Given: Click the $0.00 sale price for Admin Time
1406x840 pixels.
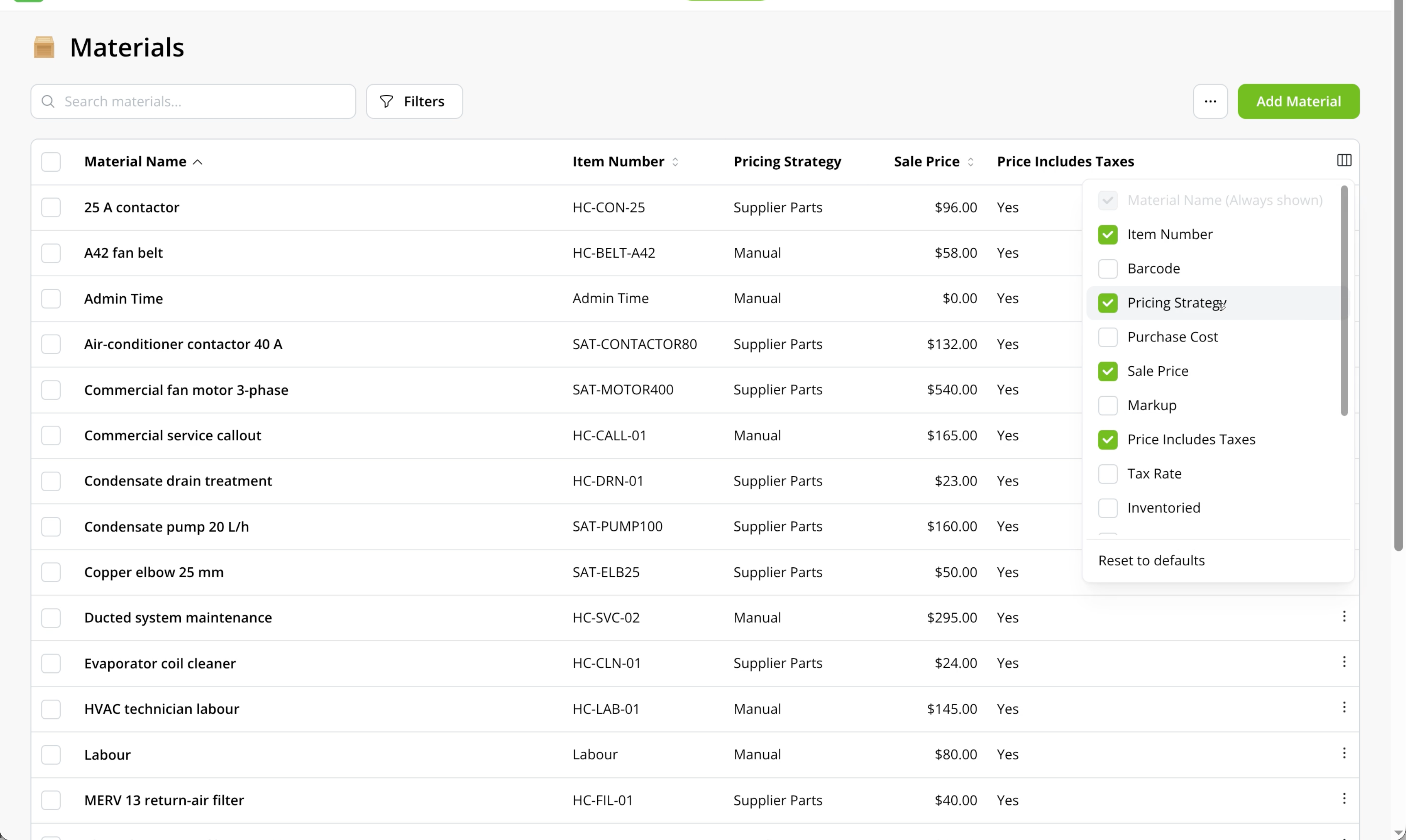Looking at the screenshot, I should click(959, 298).
